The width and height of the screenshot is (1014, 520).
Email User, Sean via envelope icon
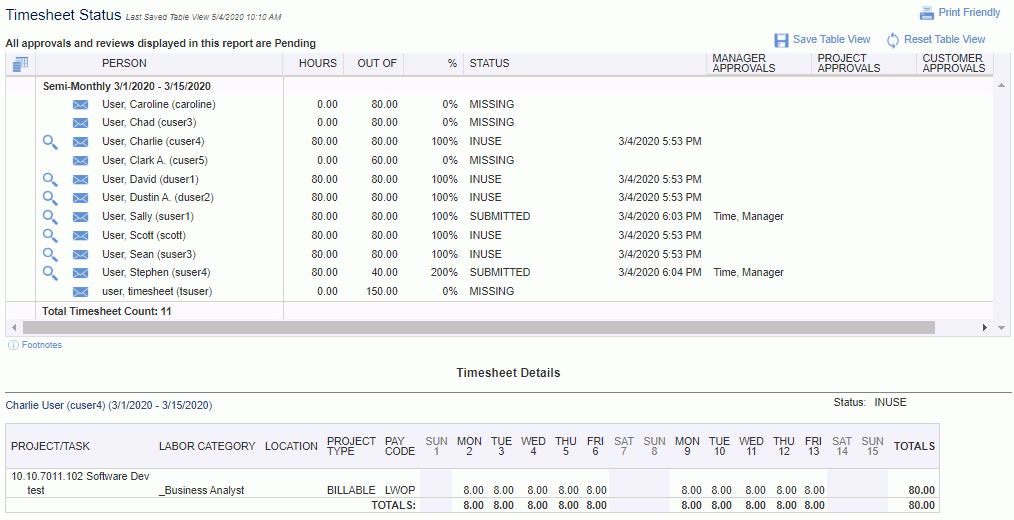click(80, 254)
